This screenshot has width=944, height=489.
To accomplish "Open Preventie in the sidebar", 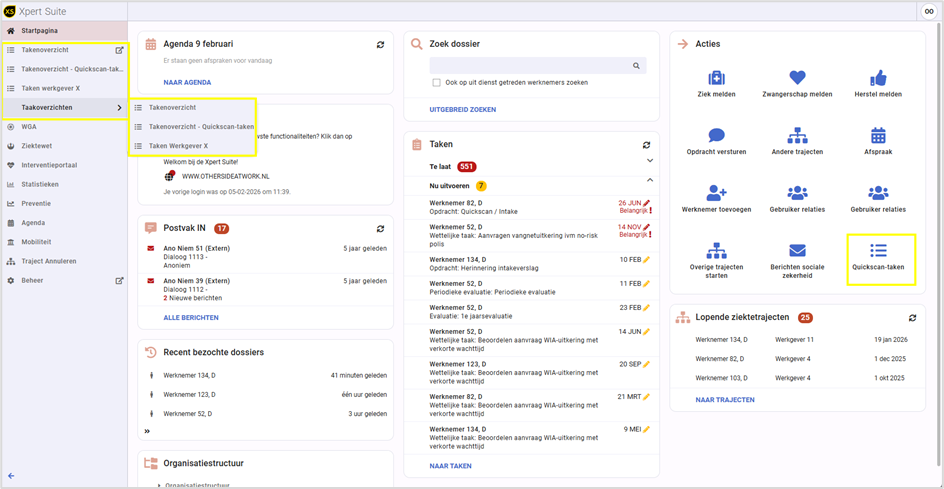I will pyautogui.click(x=64, y=204).
